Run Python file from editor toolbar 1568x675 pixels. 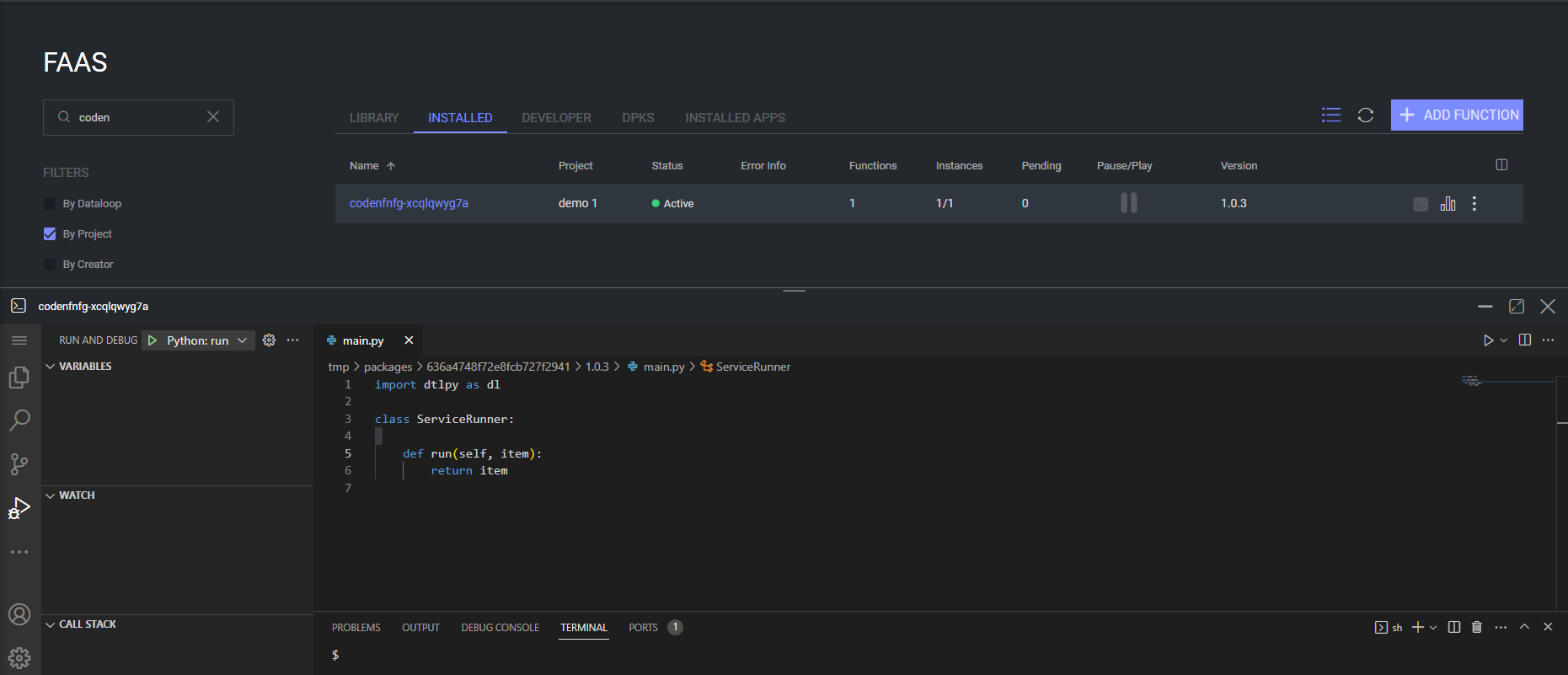click(x=1489, y=340)
